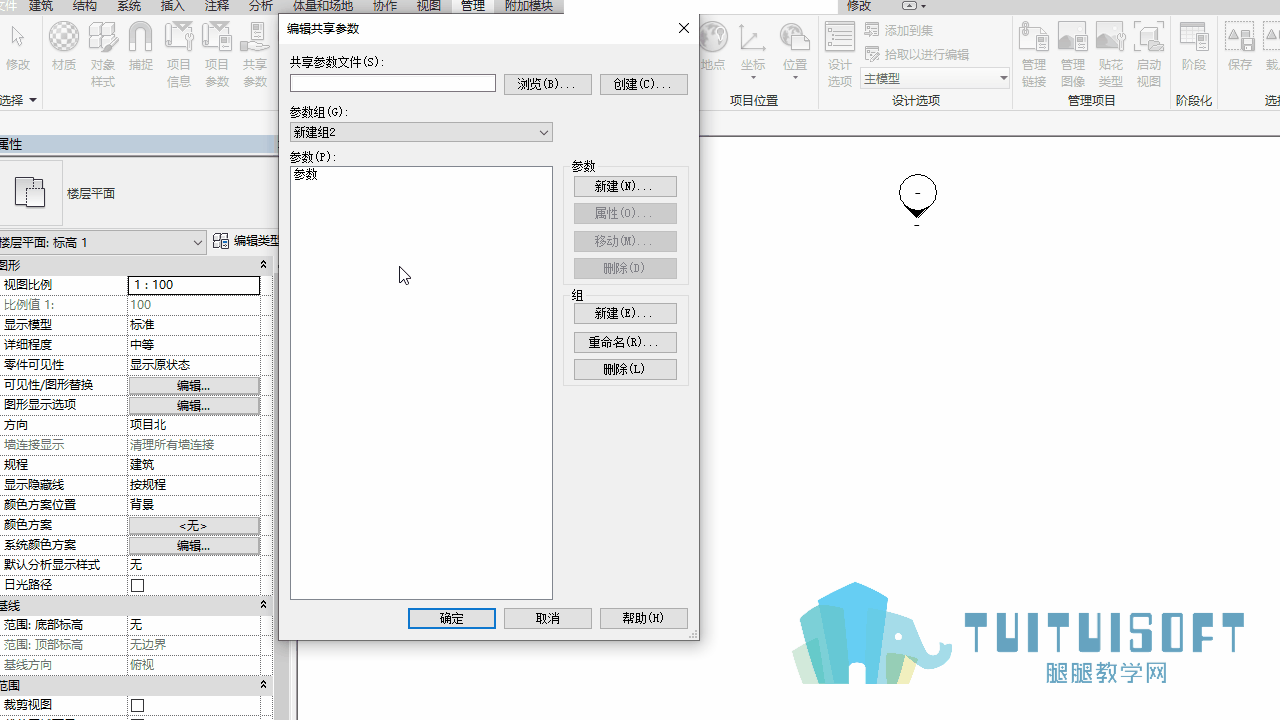Click 编辑... button for 可见性/图形替换
Screen dimensions: 1280x720
(x=194, y=385)
